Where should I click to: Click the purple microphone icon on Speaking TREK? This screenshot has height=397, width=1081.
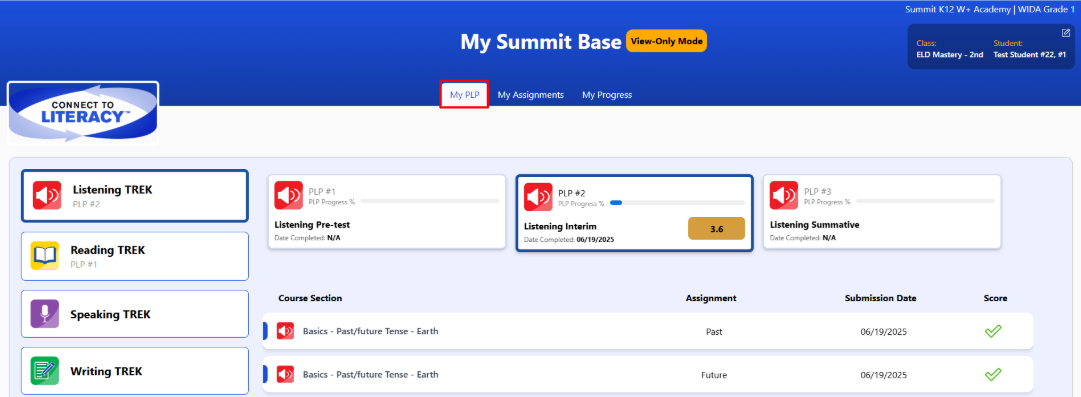(45, 314)
